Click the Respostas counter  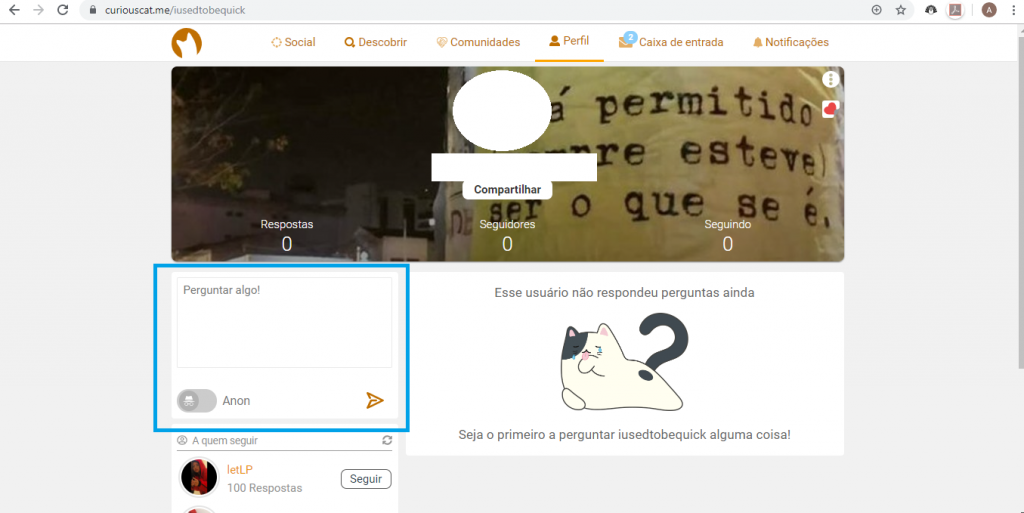287,236
